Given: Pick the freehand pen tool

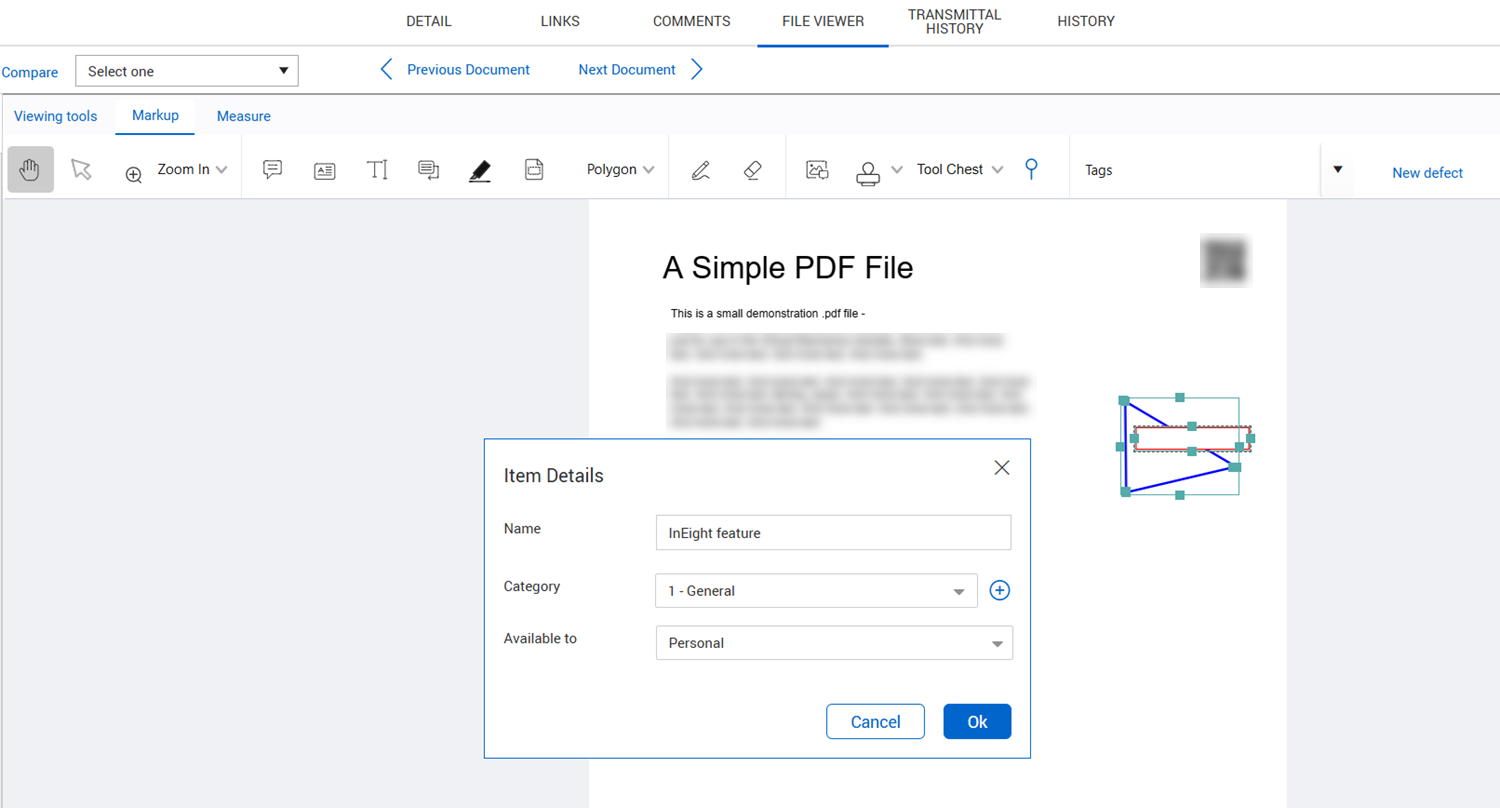Looking at the screenshot, I should [x=701, y=170].
